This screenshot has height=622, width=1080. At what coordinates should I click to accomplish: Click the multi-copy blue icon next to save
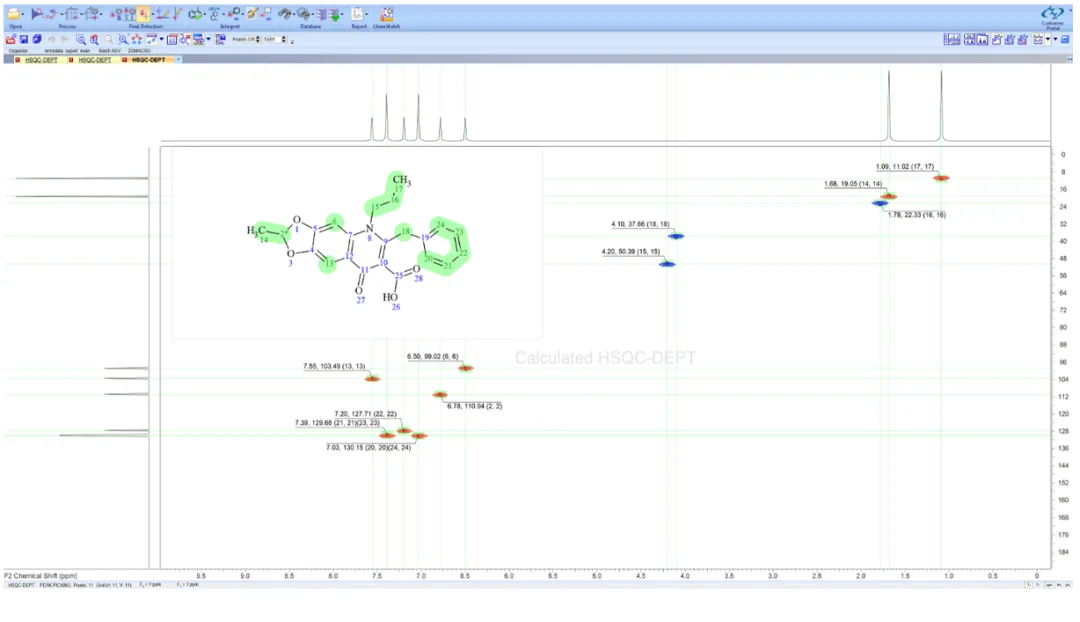point(37,39)
